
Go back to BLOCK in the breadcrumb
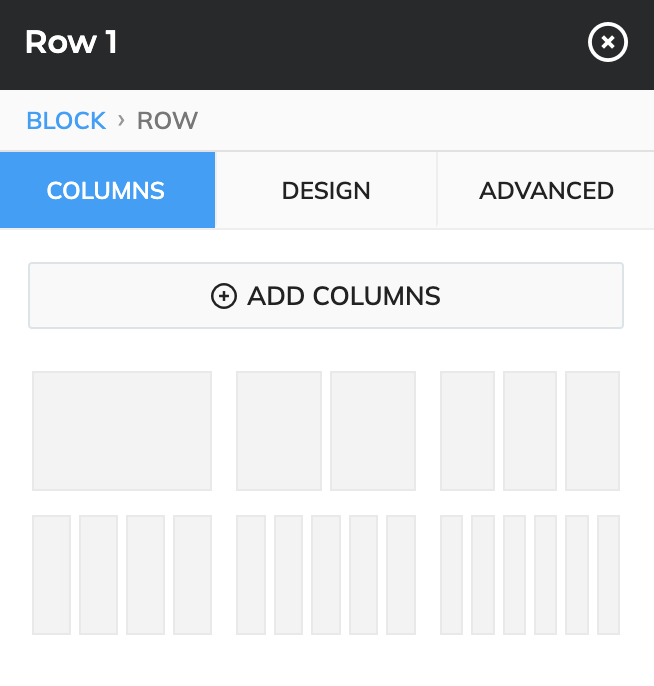point(66,121)
